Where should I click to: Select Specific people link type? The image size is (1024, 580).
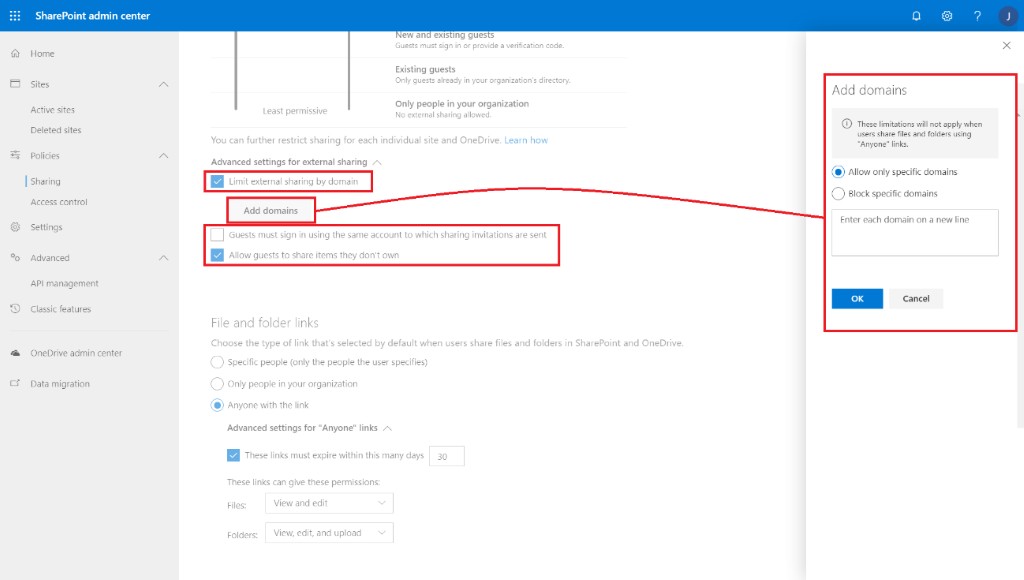point(217,362)
